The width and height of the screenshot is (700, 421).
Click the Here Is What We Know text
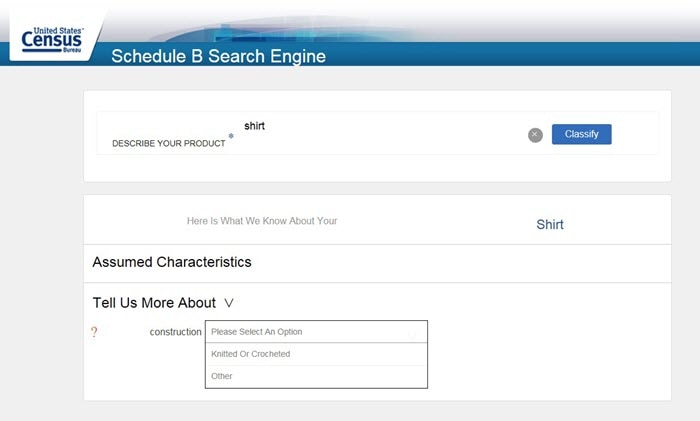tap(262, 221)
